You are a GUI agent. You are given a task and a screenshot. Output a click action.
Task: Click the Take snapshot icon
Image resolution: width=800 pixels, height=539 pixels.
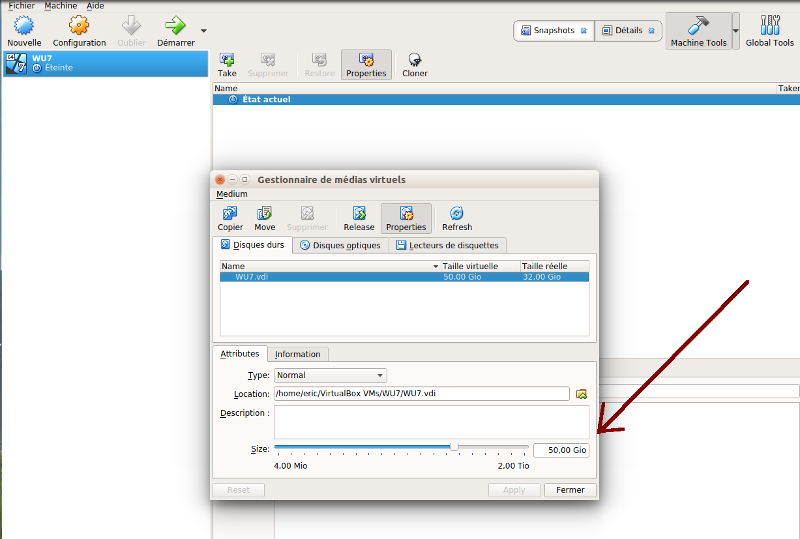tap(227, 61)
